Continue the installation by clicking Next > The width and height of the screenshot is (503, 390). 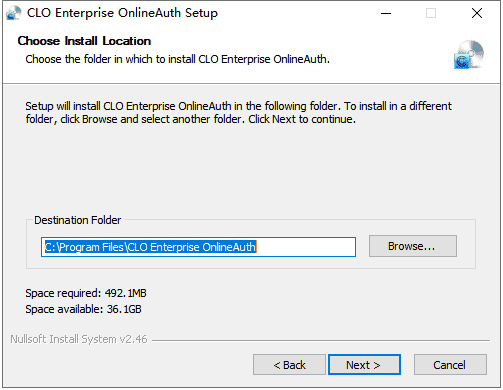(364, 365)
